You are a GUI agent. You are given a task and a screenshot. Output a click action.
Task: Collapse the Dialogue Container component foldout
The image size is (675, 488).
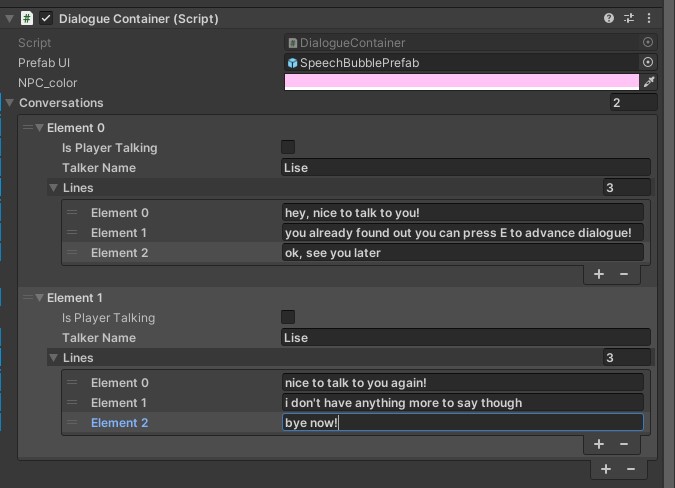click(x=9, y=19)
